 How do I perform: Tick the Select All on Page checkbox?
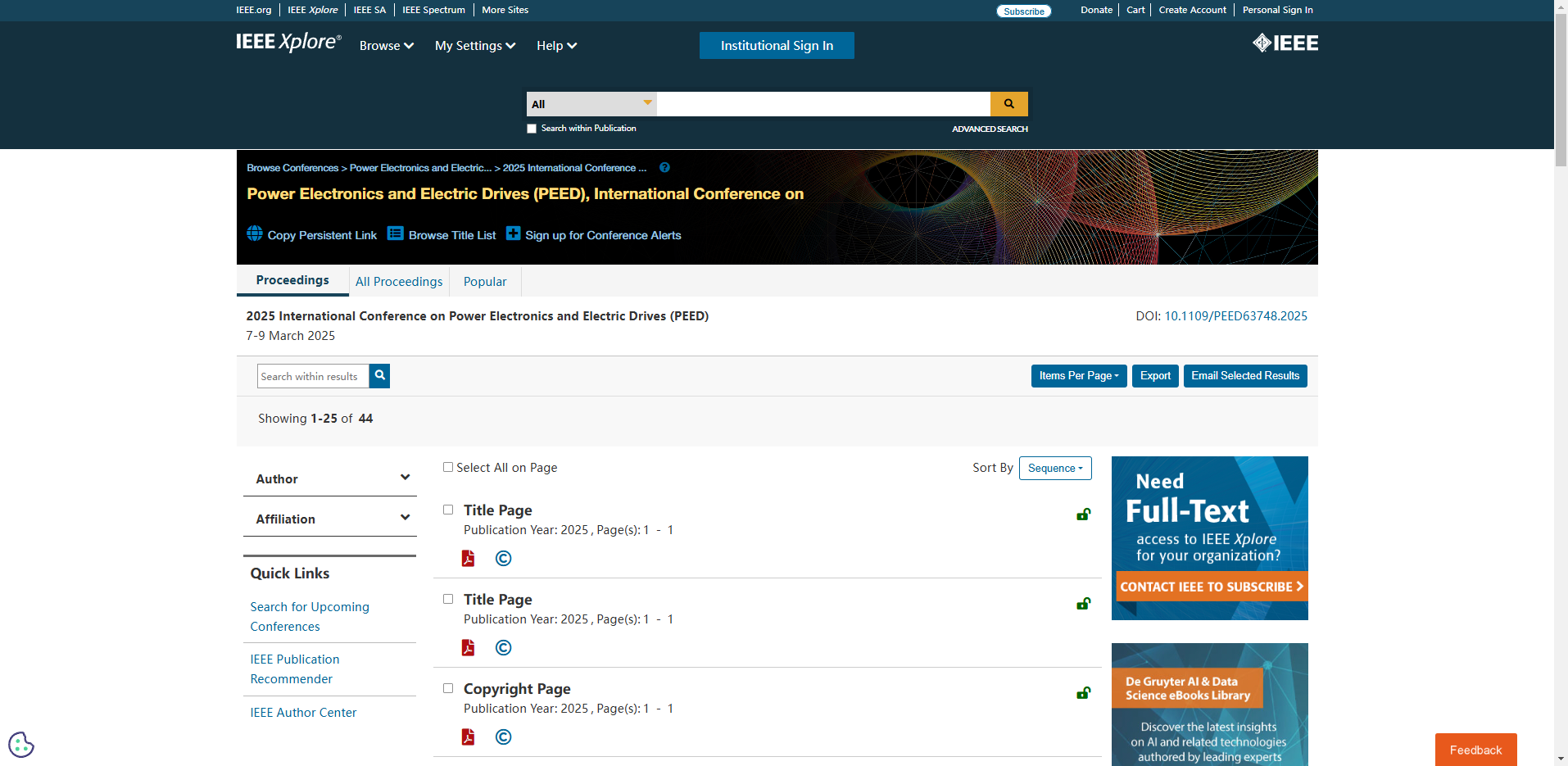click(x=448, y=468)
